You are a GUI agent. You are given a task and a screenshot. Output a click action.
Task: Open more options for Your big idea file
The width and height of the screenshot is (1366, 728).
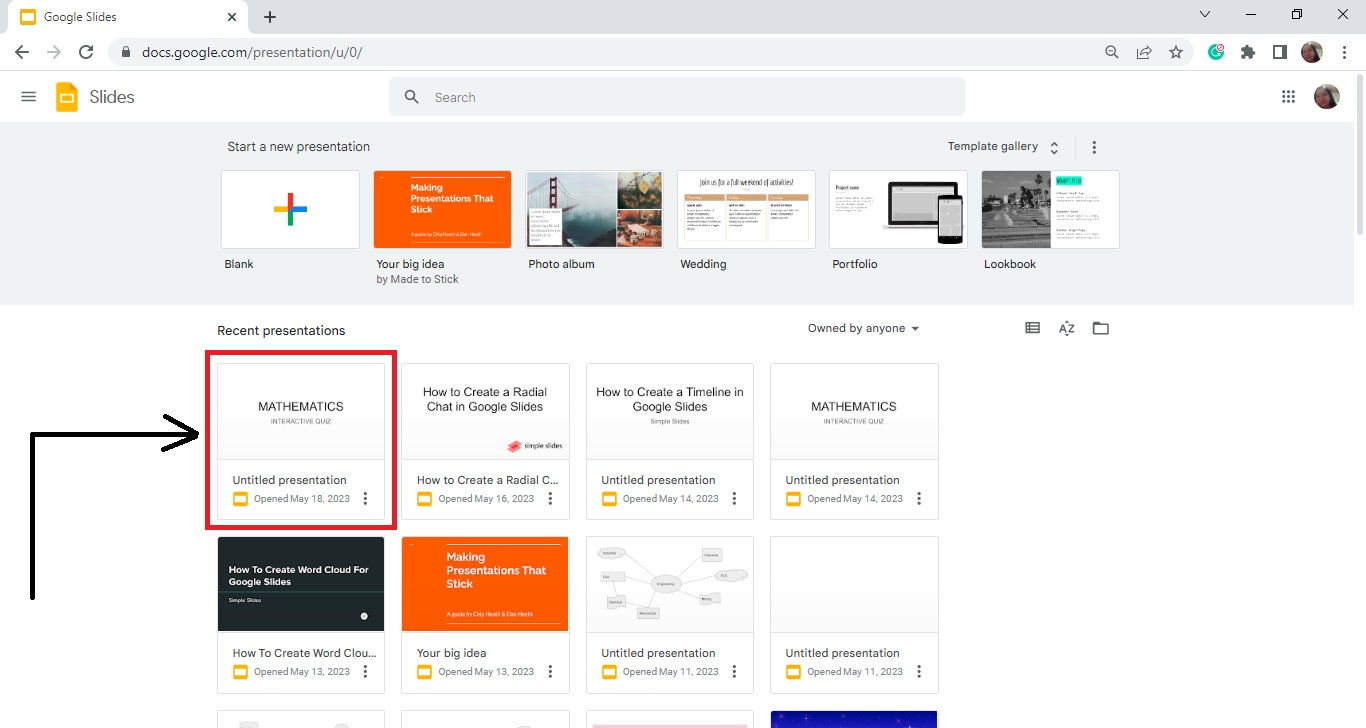(x=550, y=671)
